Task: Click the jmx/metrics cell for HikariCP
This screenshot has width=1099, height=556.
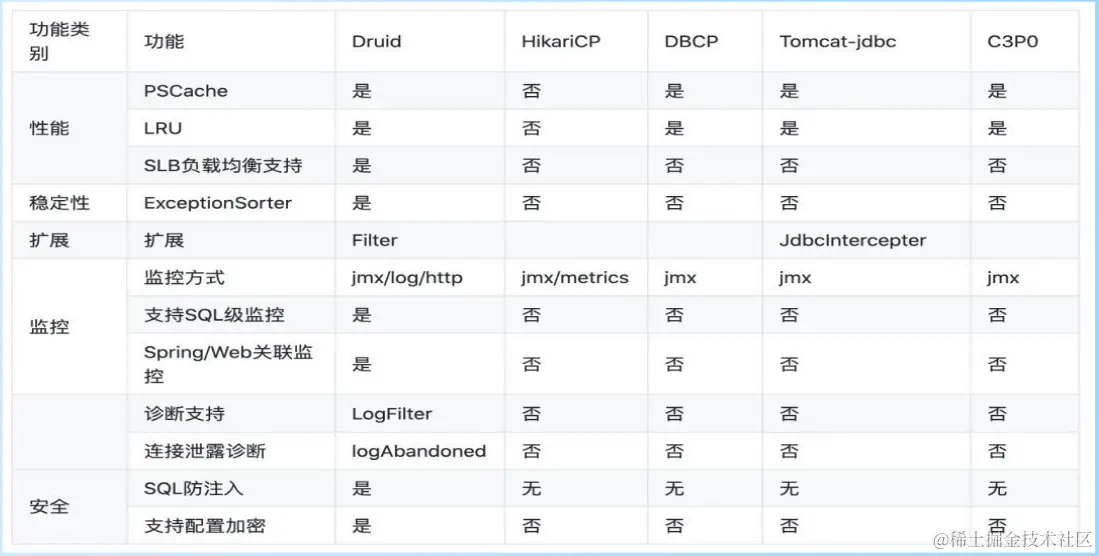Action: pyautogui.click(x=576, y=278)
